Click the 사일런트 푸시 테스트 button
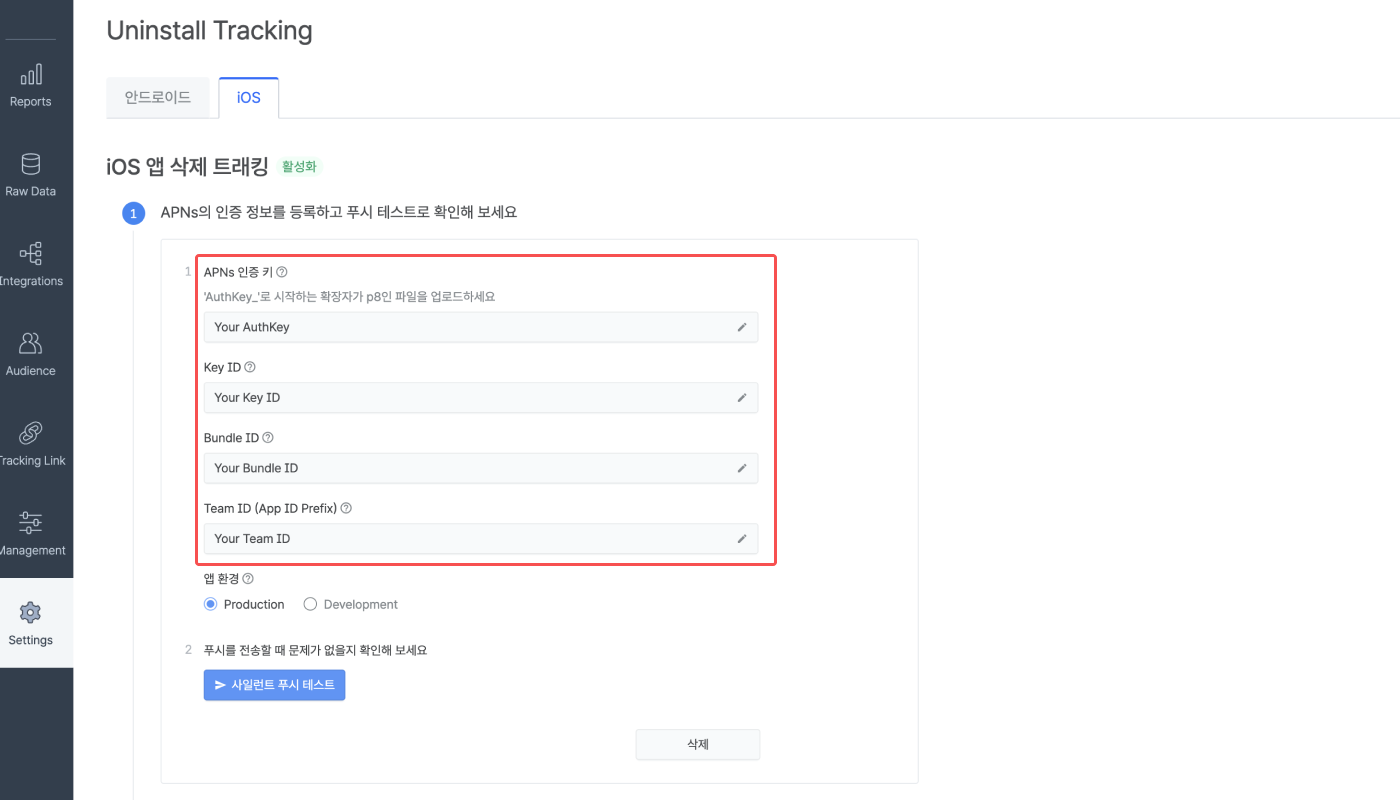1400x800 pixels. tap(274, 685)
